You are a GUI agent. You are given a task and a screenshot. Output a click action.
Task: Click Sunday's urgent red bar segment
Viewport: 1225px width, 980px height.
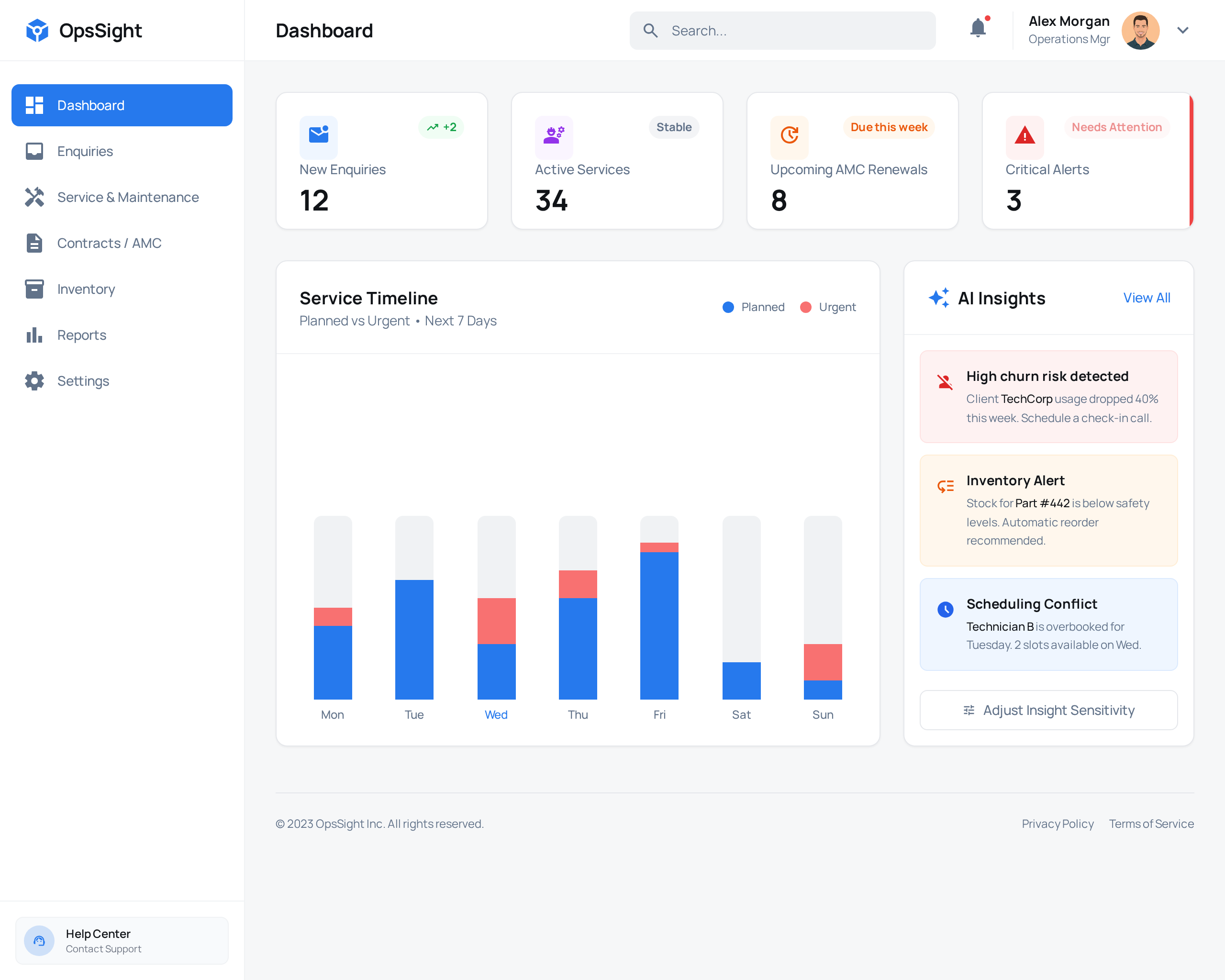(x=823, y=662)
